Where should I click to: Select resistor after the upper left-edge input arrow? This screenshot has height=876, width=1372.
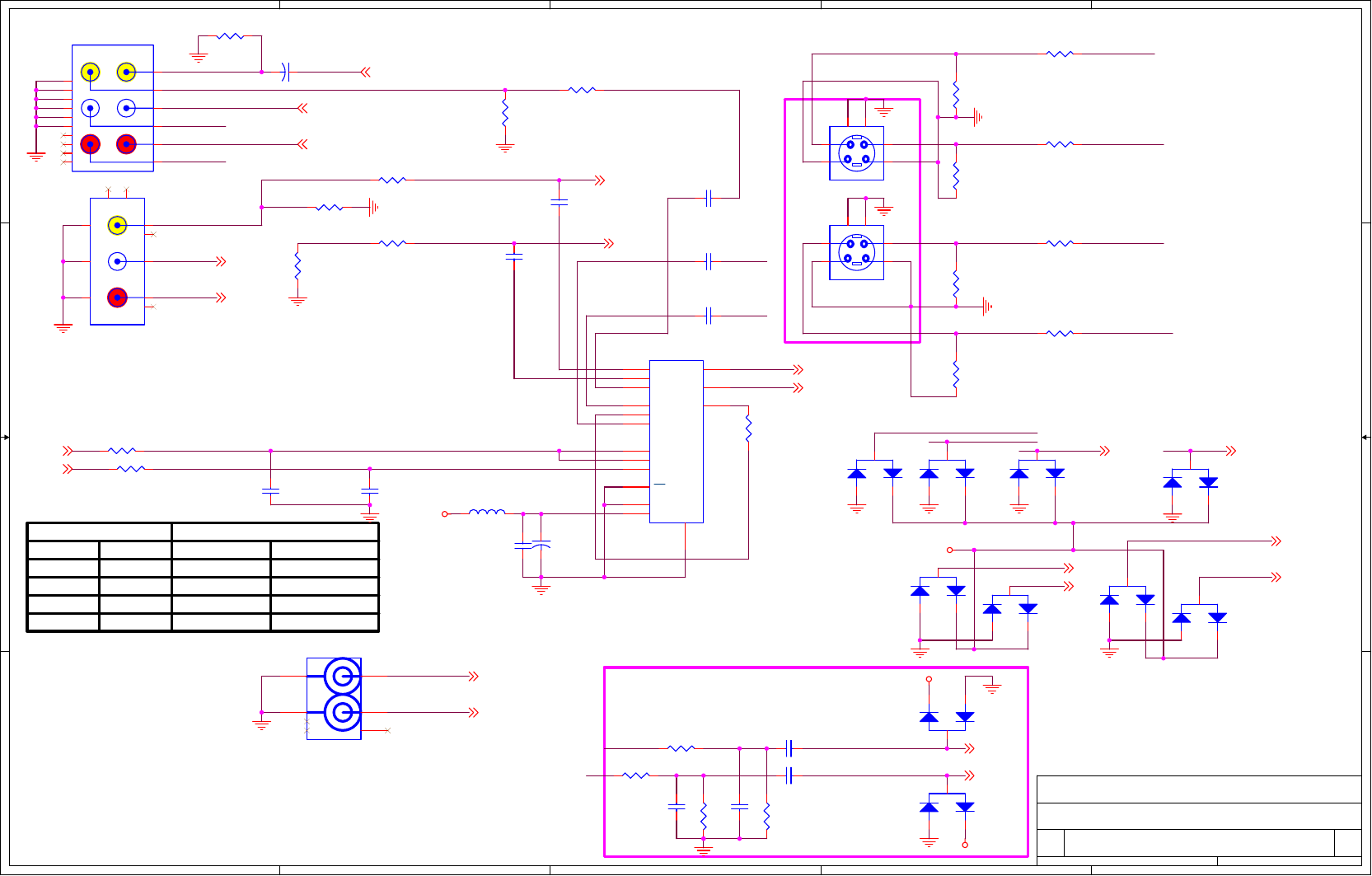(122, 451)
